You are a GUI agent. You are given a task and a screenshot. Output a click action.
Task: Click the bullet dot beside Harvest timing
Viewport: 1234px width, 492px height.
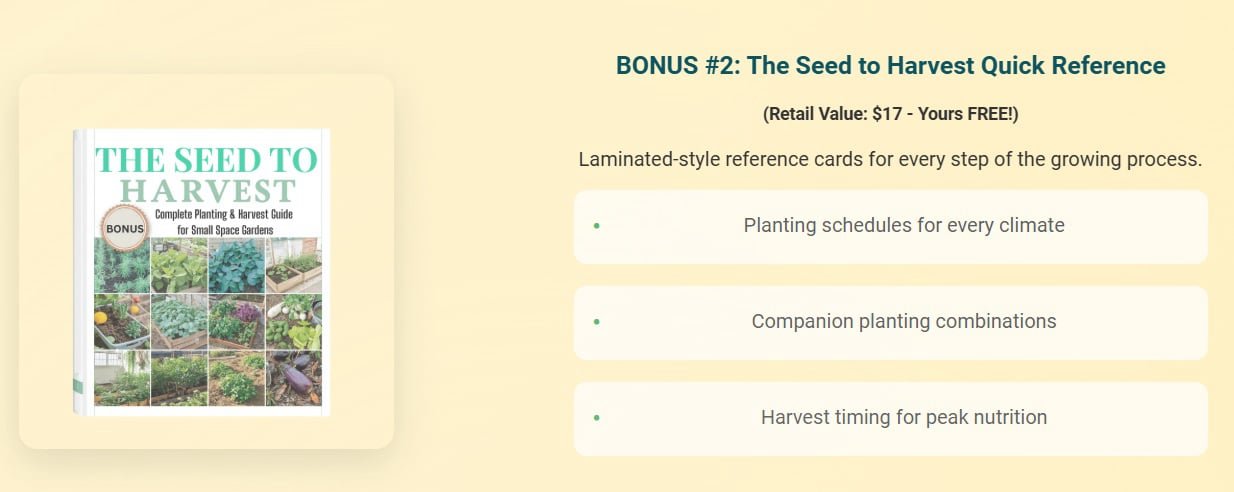[597, 418]
